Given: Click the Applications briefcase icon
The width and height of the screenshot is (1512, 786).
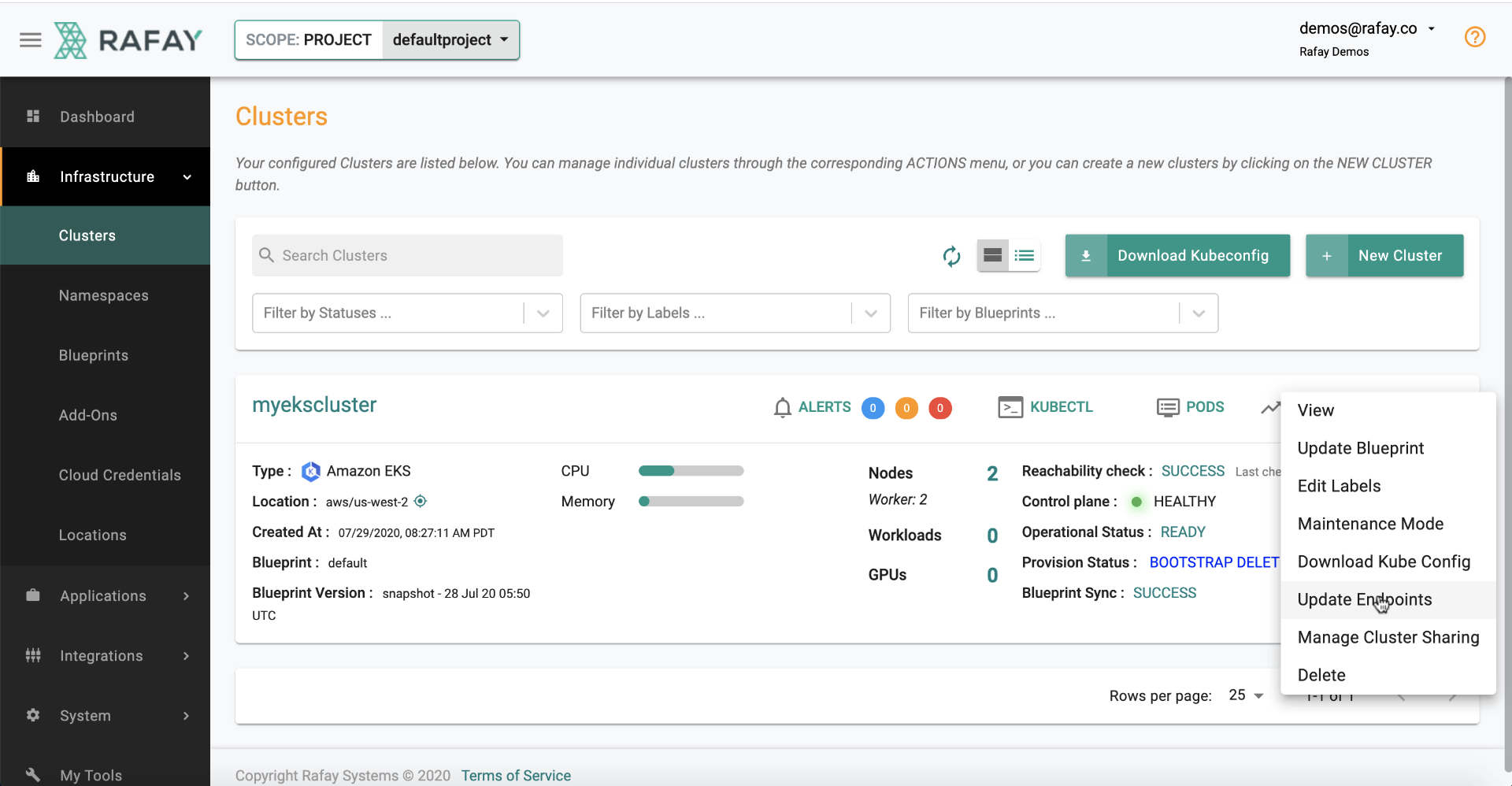Looking at the screenshot, I should 33,595.
